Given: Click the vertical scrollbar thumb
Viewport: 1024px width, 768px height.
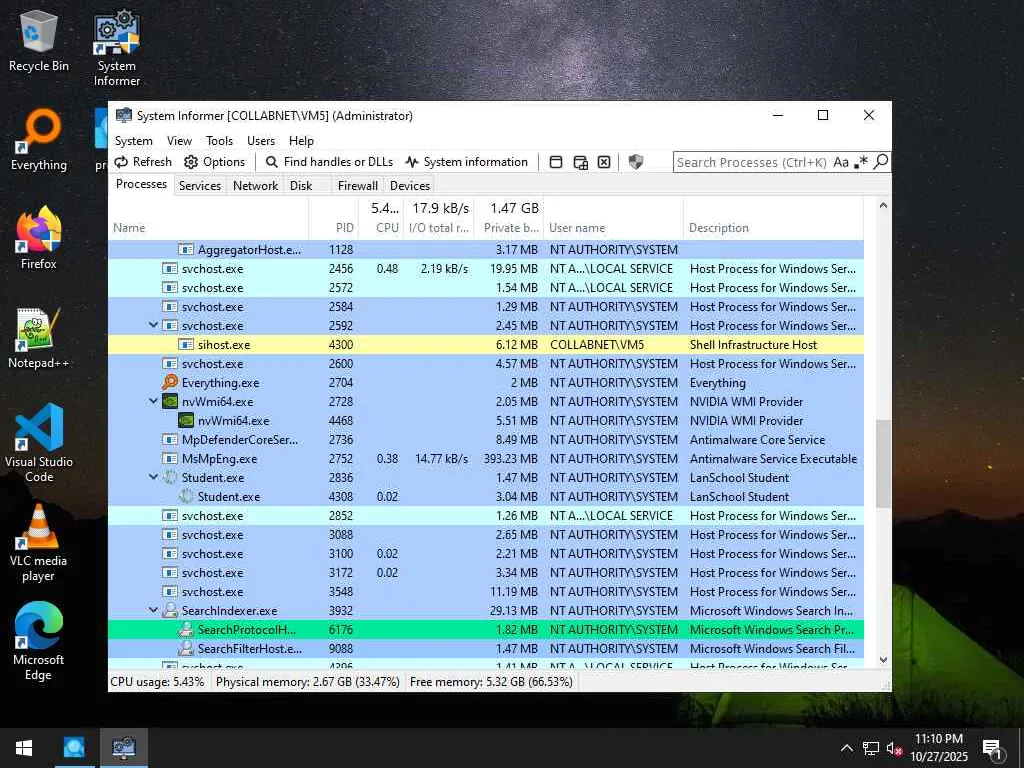Looking at the screenshot, I should (883, 464).
